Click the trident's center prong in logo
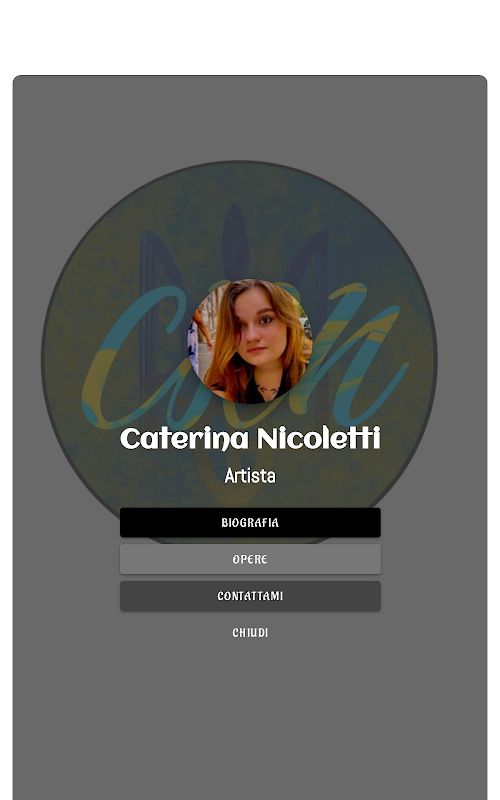Viewport: 500px width, 800px height. [235, 240]
